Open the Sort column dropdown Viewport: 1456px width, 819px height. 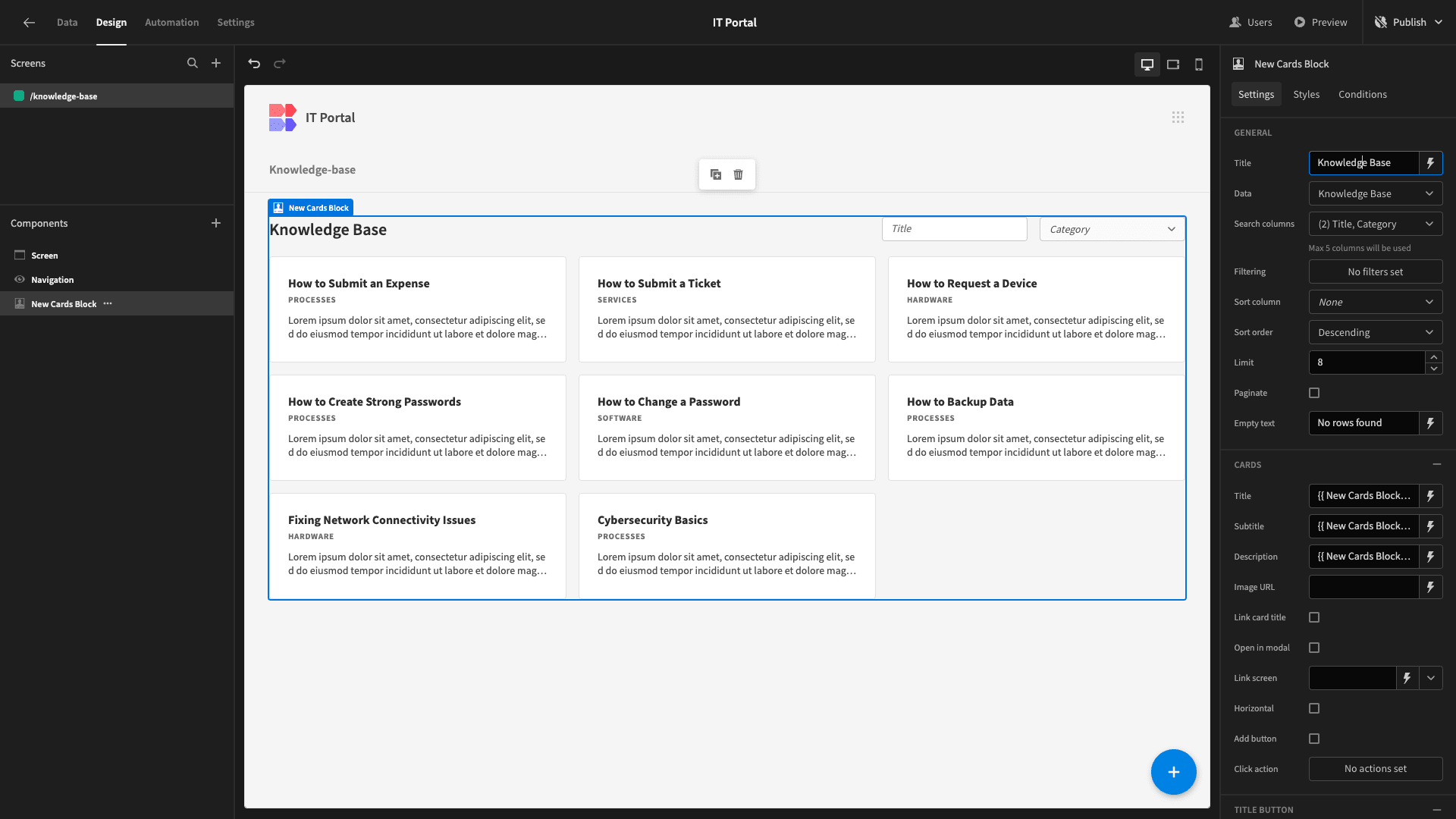pyautogui.click(x=1376, y=302)
